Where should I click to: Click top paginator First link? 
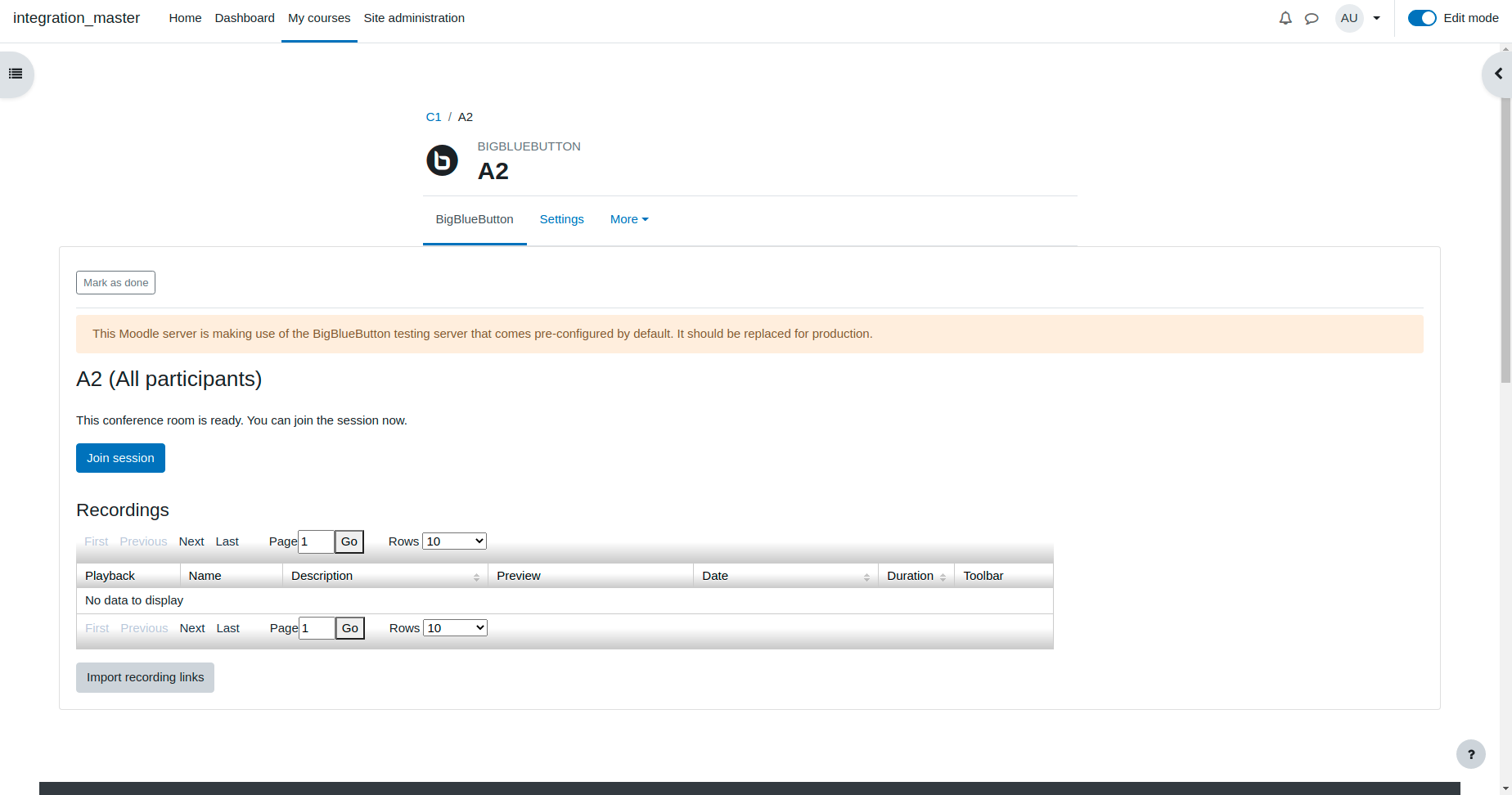pos(96,541)
